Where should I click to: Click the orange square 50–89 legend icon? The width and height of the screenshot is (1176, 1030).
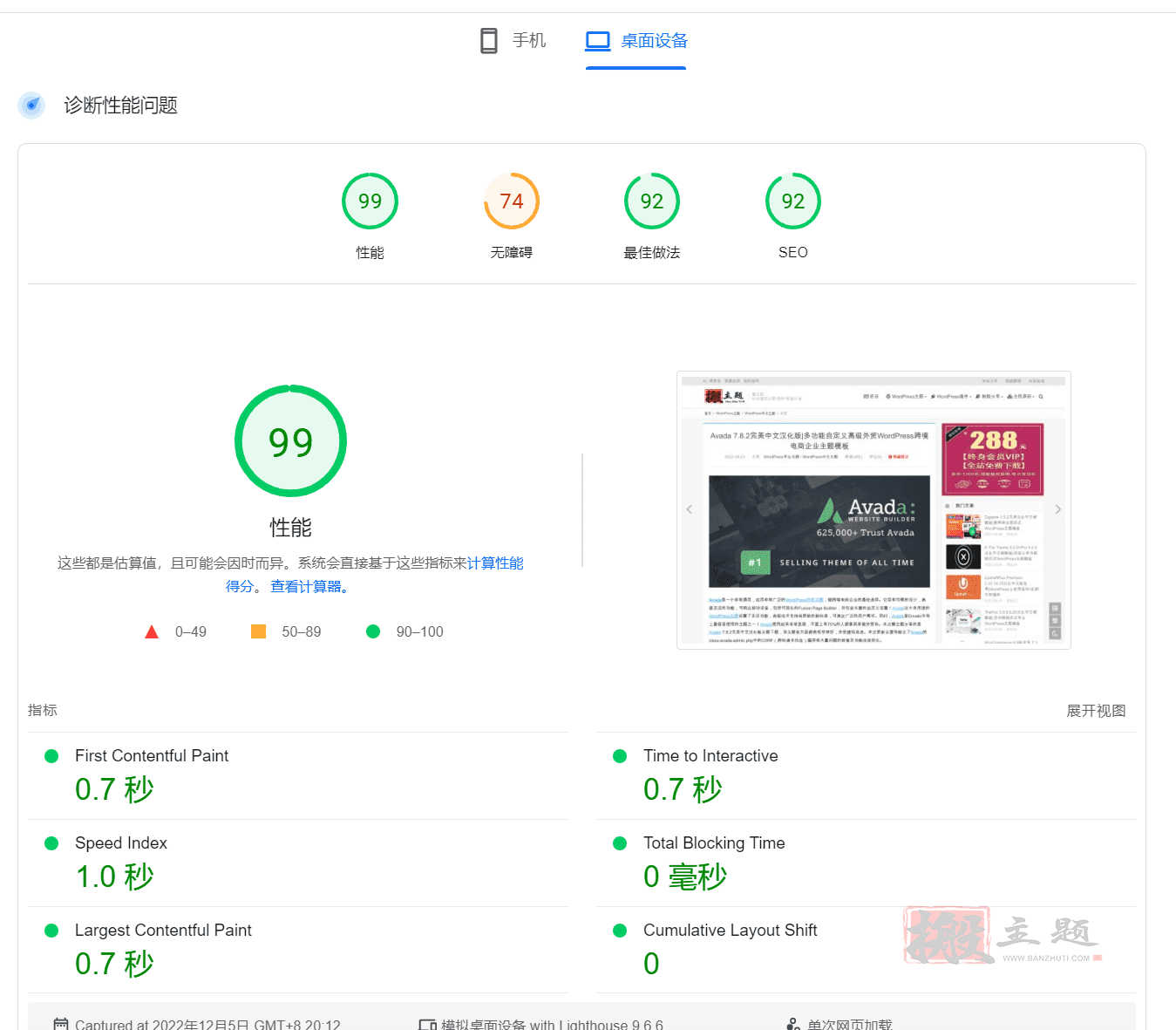click(x=258, y=631)
